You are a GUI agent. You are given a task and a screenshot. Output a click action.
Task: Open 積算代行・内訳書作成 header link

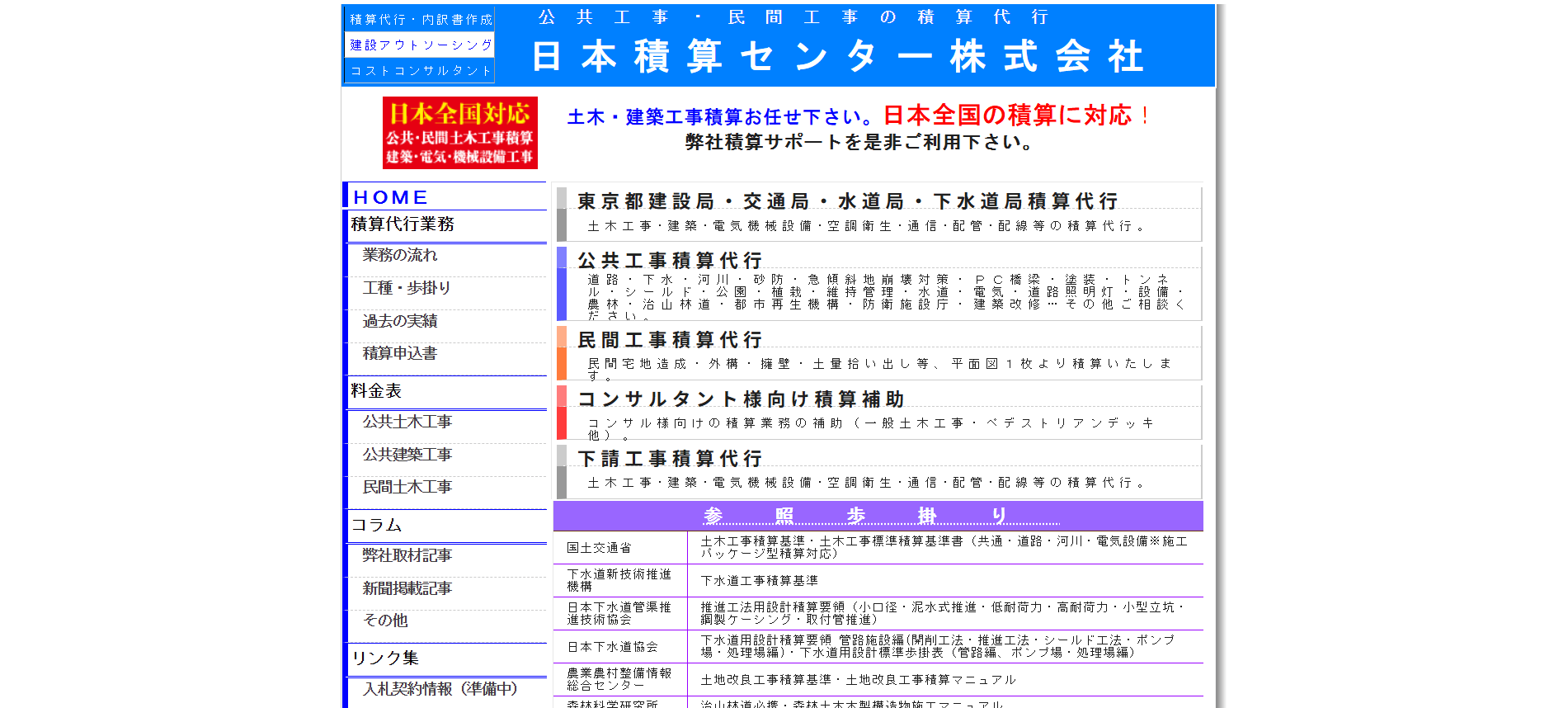point(420,19)
